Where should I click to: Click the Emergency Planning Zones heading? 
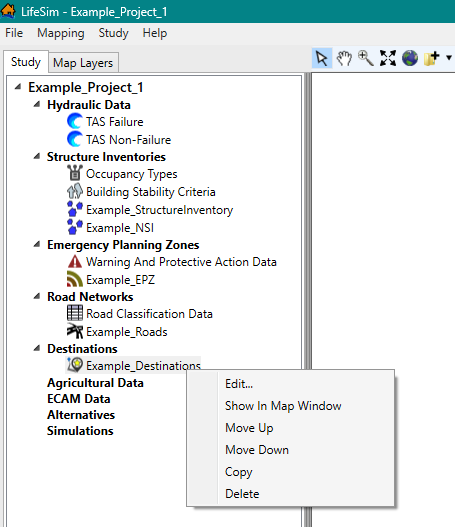click(123, 245)
